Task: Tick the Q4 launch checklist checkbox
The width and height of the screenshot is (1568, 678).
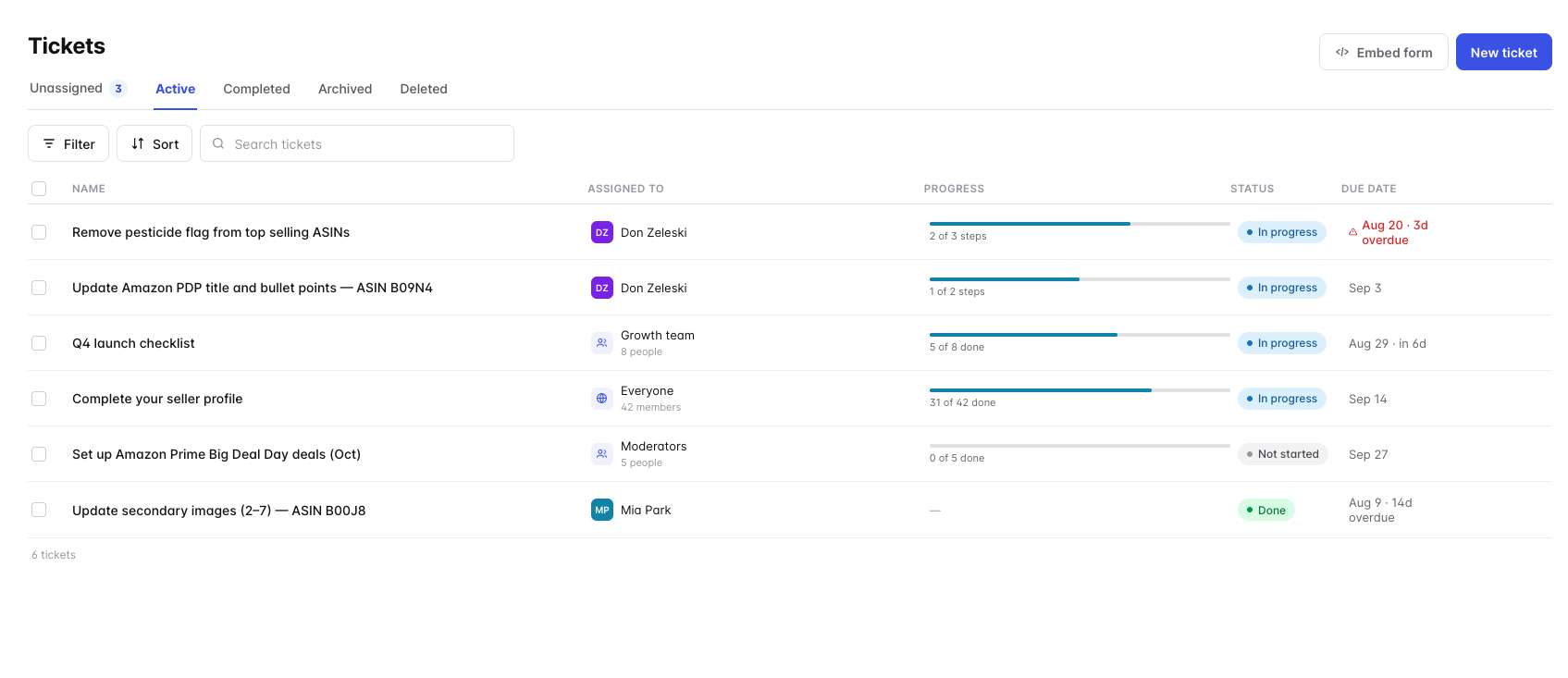Action: pyautogui.click(x=39, y=343)
